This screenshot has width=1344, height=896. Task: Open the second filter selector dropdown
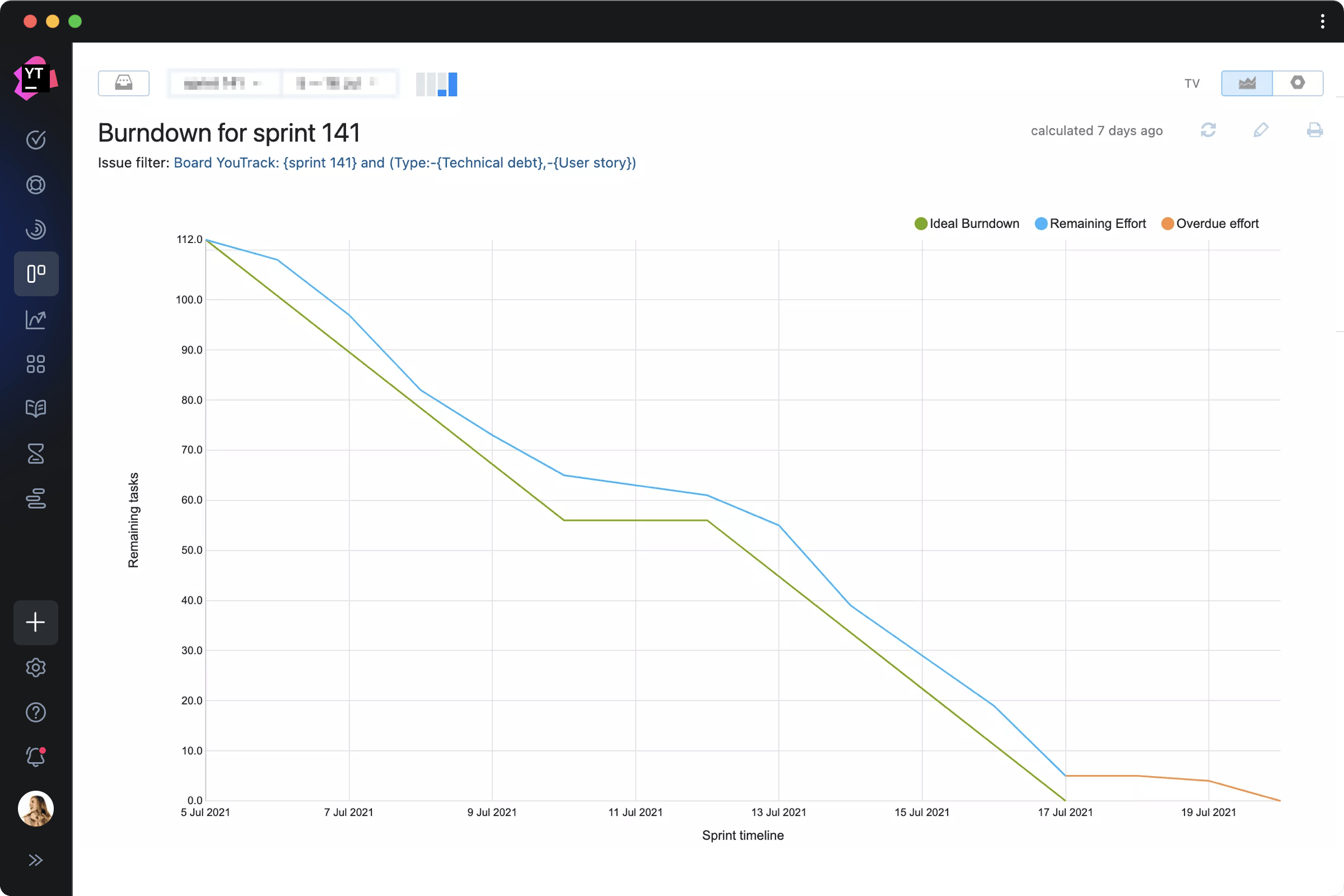(x=339, y=83)
